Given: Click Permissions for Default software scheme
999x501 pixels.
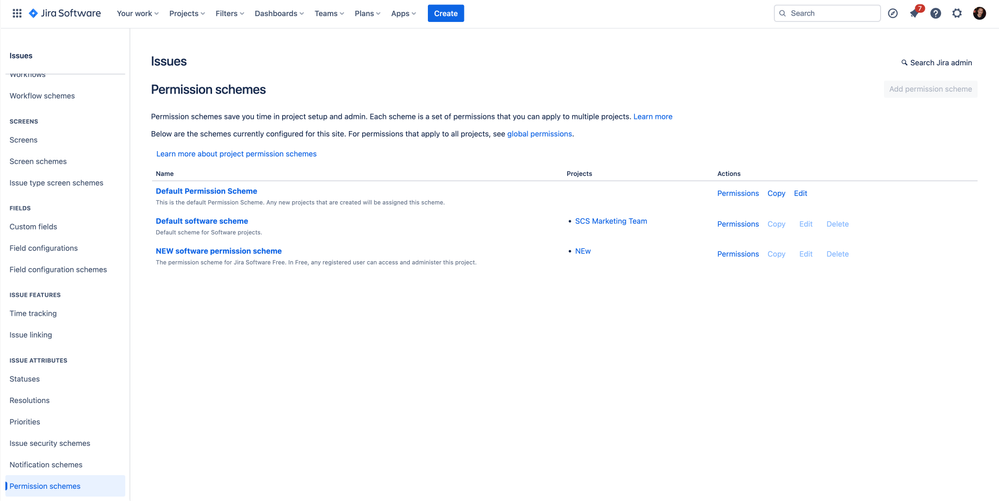Looking at the screenshot, I should [x=738, y=224].
